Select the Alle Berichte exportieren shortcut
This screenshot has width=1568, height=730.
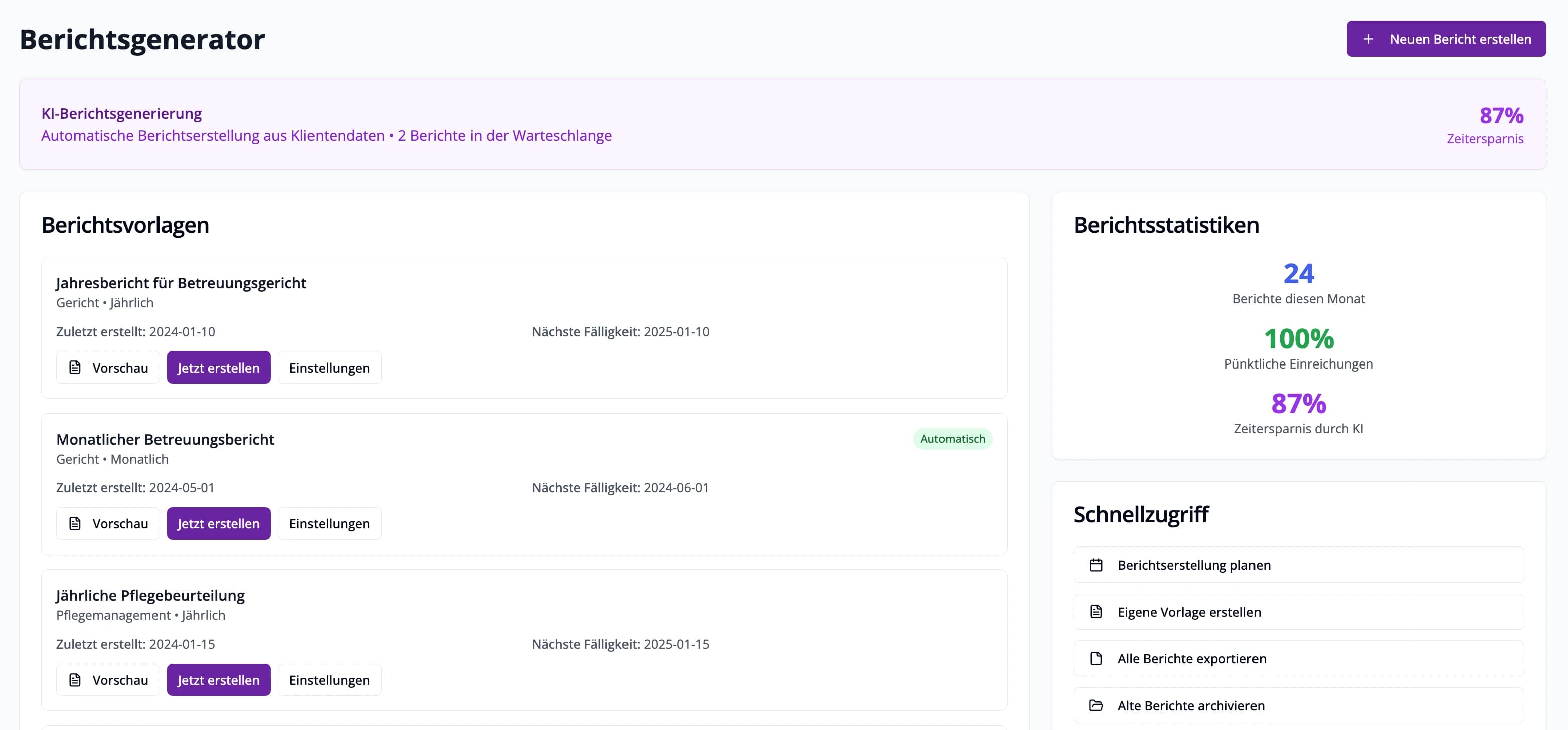pyautogui.click(x=1191, y=658)
